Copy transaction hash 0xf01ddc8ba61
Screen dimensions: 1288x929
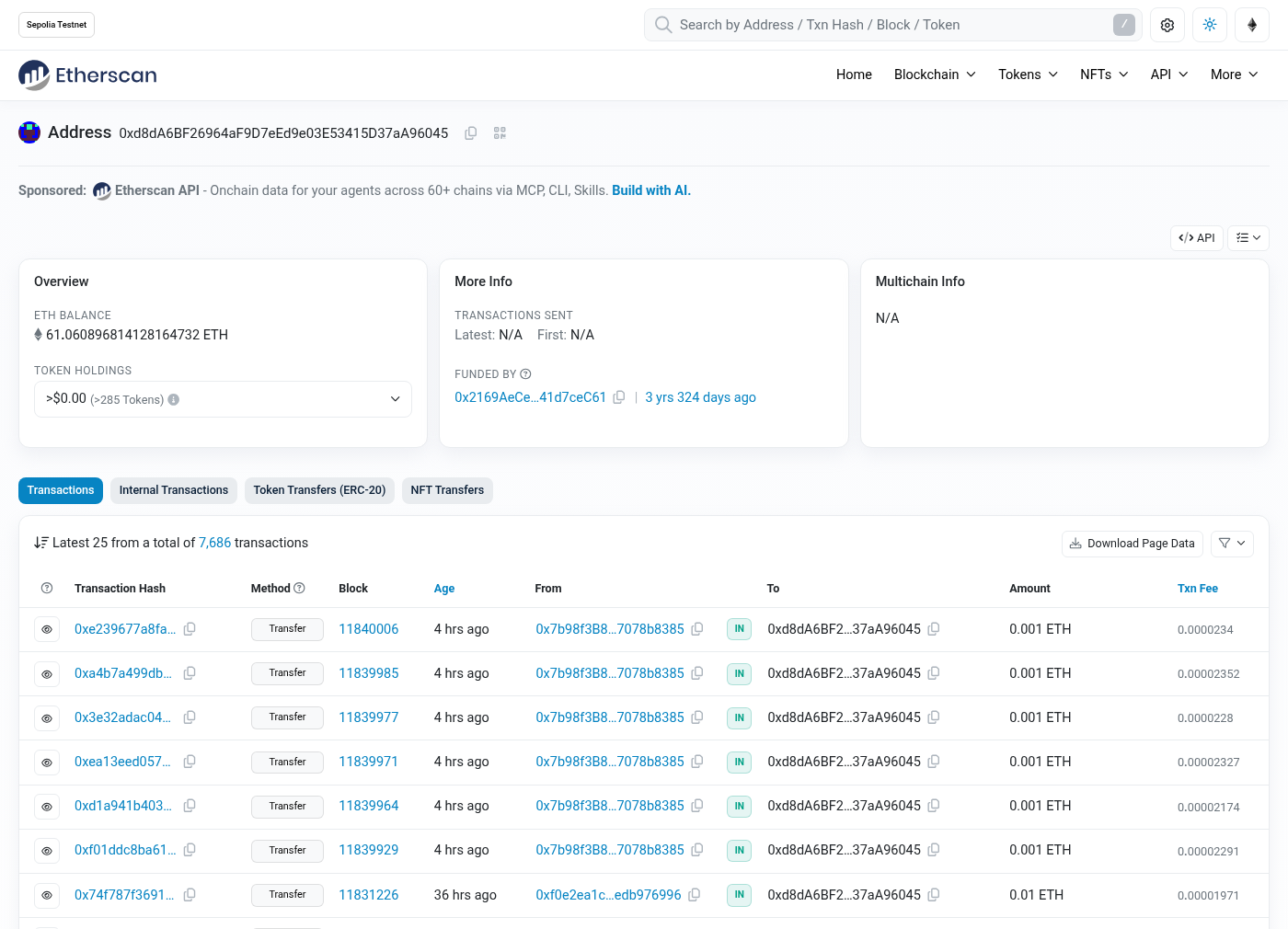[190, 850]
